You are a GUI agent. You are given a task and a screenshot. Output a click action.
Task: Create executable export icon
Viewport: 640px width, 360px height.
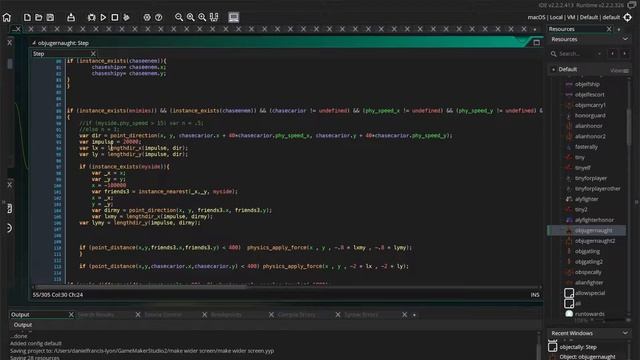(71, 17)
